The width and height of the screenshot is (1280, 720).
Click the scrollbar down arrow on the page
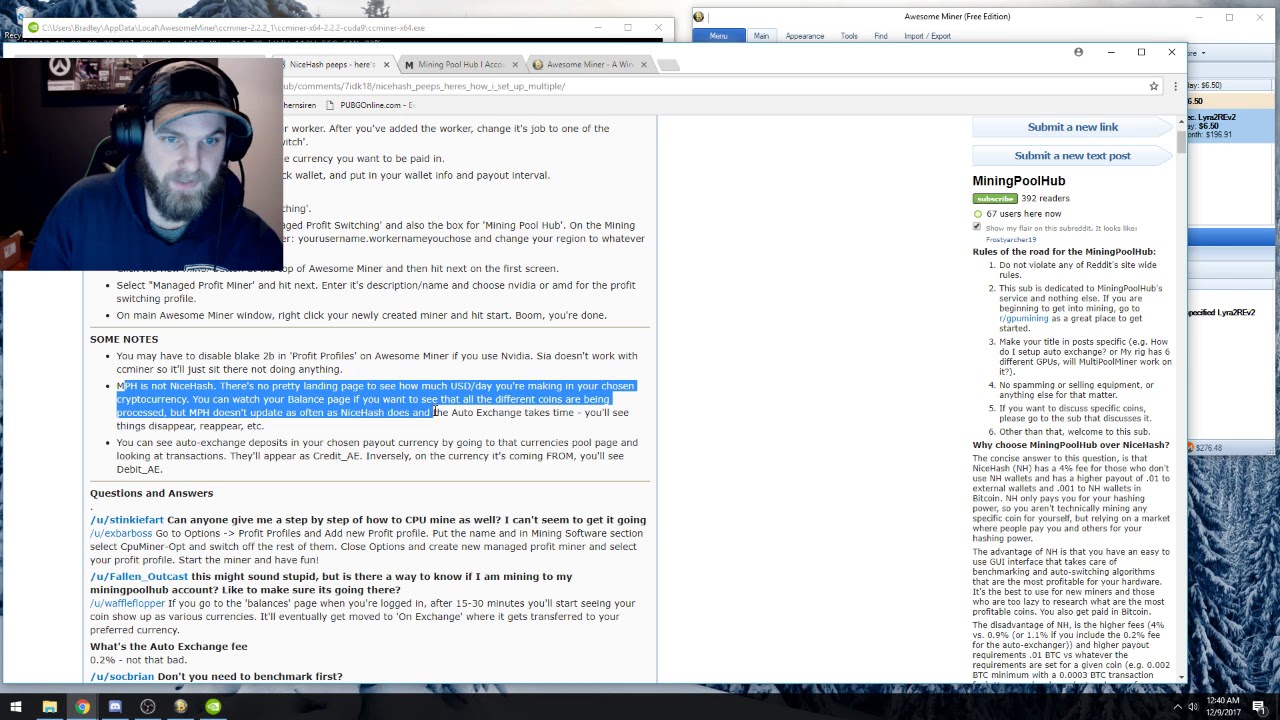coord(1181,677)
